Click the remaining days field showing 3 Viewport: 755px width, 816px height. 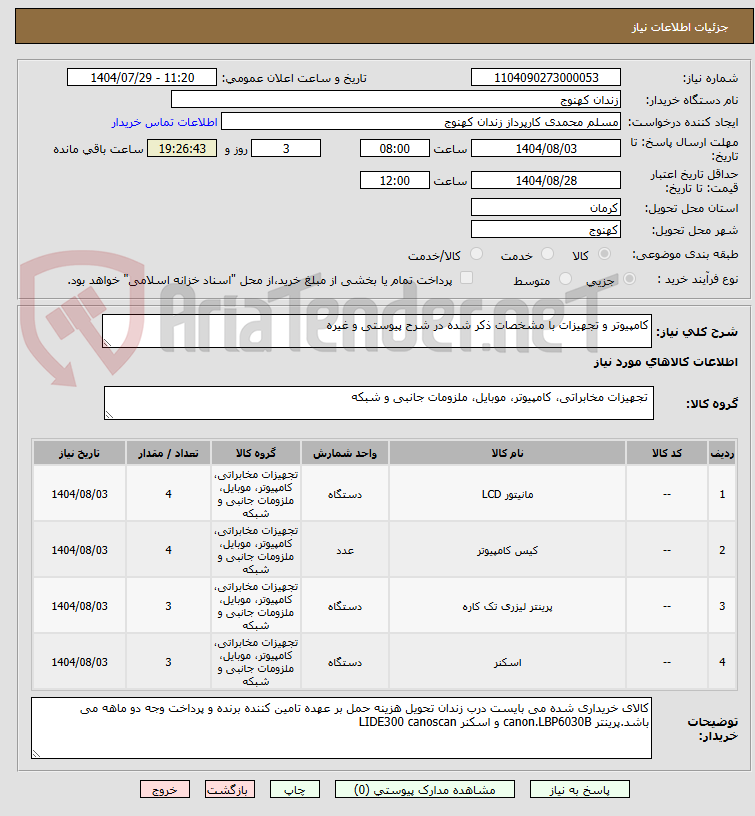point(286,148)
